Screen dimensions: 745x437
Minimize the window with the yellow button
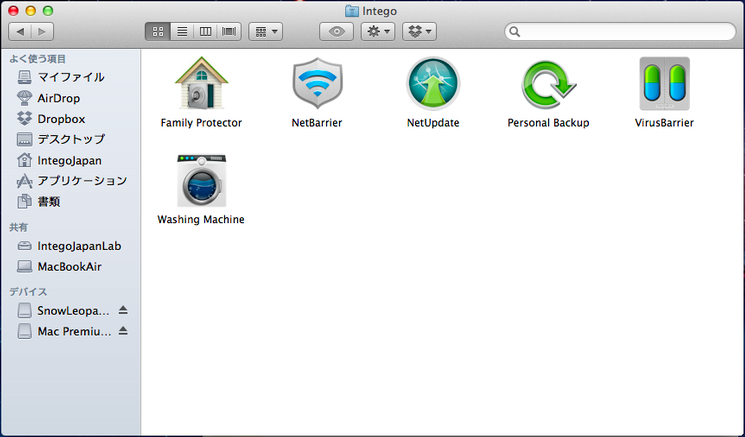click(30, 10)
